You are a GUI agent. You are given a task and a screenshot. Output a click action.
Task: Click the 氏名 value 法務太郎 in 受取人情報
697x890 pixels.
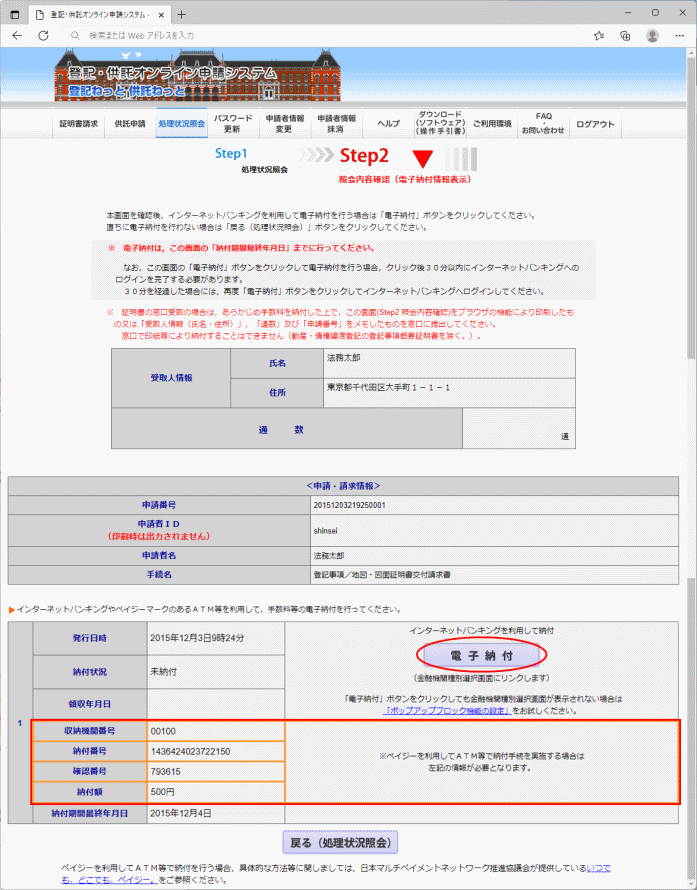pyautogui.click(x=343, y=358)
